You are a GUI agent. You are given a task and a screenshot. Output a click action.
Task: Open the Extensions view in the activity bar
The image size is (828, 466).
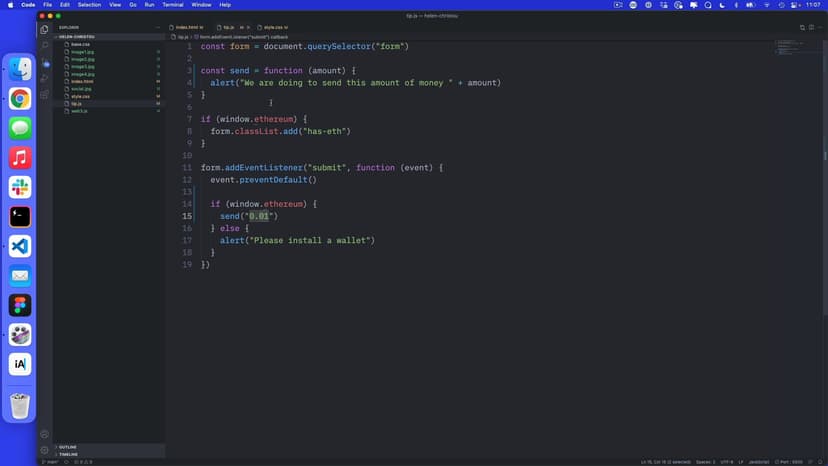[45, 94]
